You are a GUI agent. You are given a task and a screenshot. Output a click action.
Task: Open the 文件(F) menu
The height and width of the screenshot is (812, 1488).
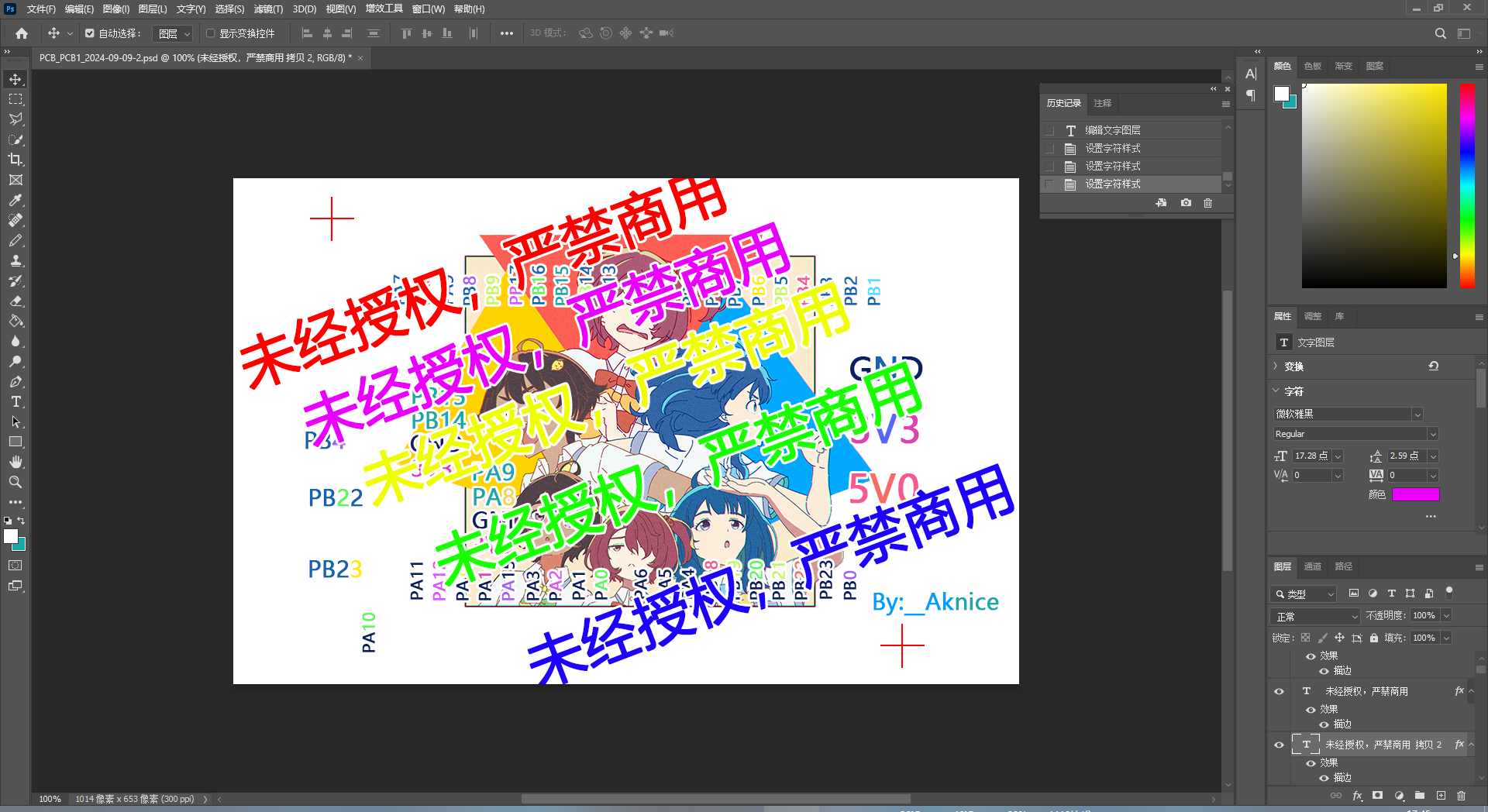click(x=41, y=9)
